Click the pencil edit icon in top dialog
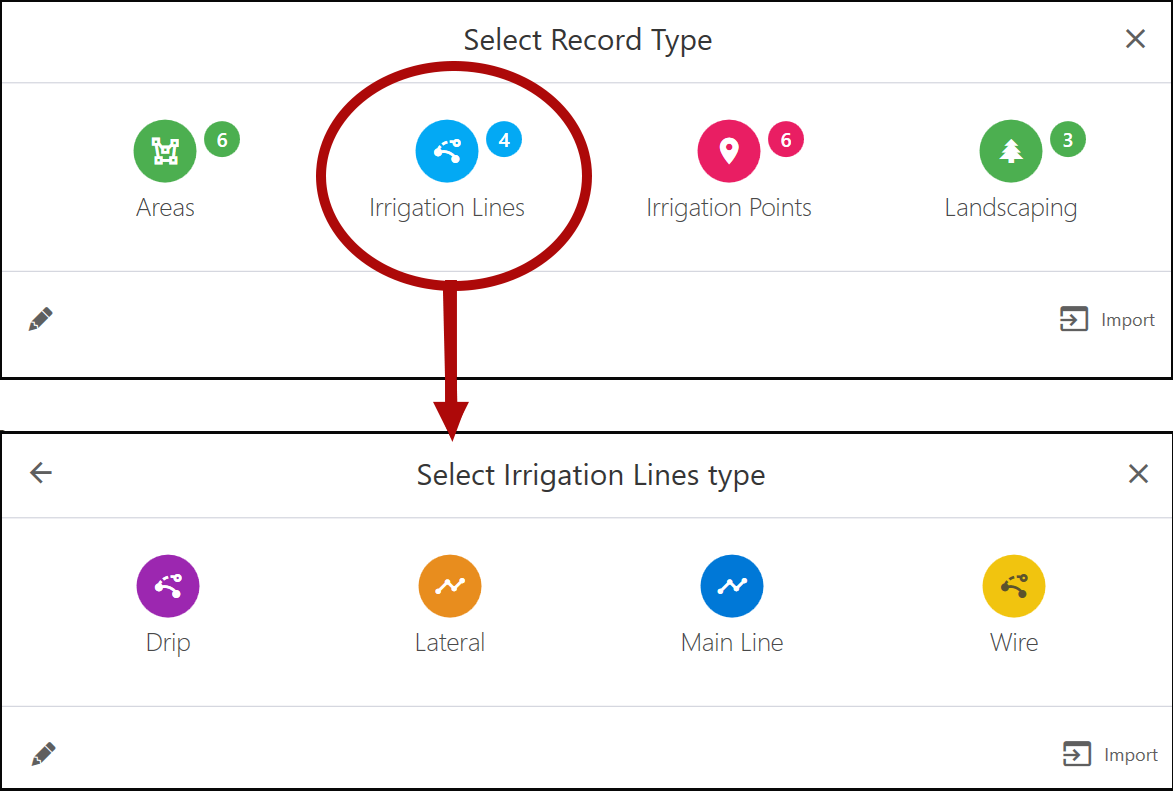The height and width of the screenshot is (791, 1173). (41, 320)
